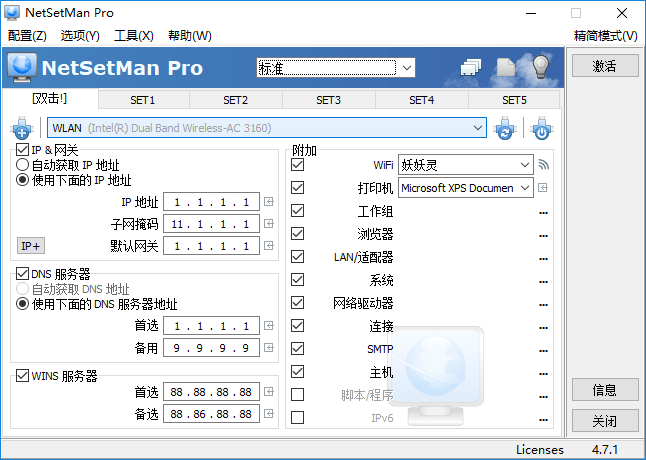
Task: Click the IP 地址 input field
Action: click(x=211, y=202)
